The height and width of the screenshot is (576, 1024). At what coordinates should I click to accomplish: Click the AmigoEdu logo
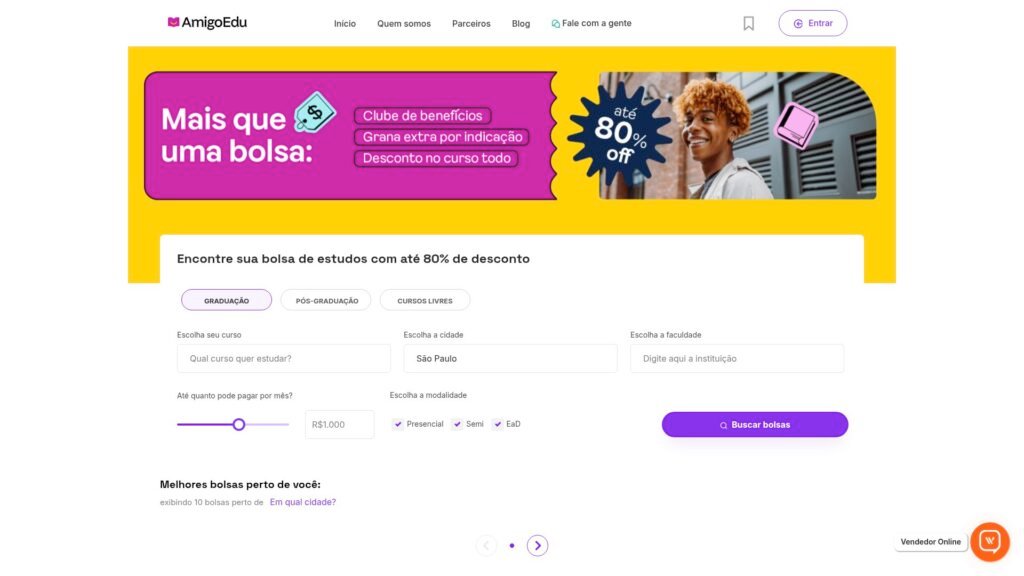click(207, 23)
